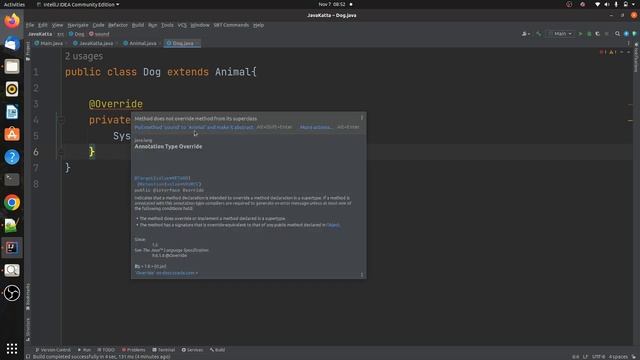Click the sound method breadcrumb
The image size is (640, 360).
(x=99, y=34)
